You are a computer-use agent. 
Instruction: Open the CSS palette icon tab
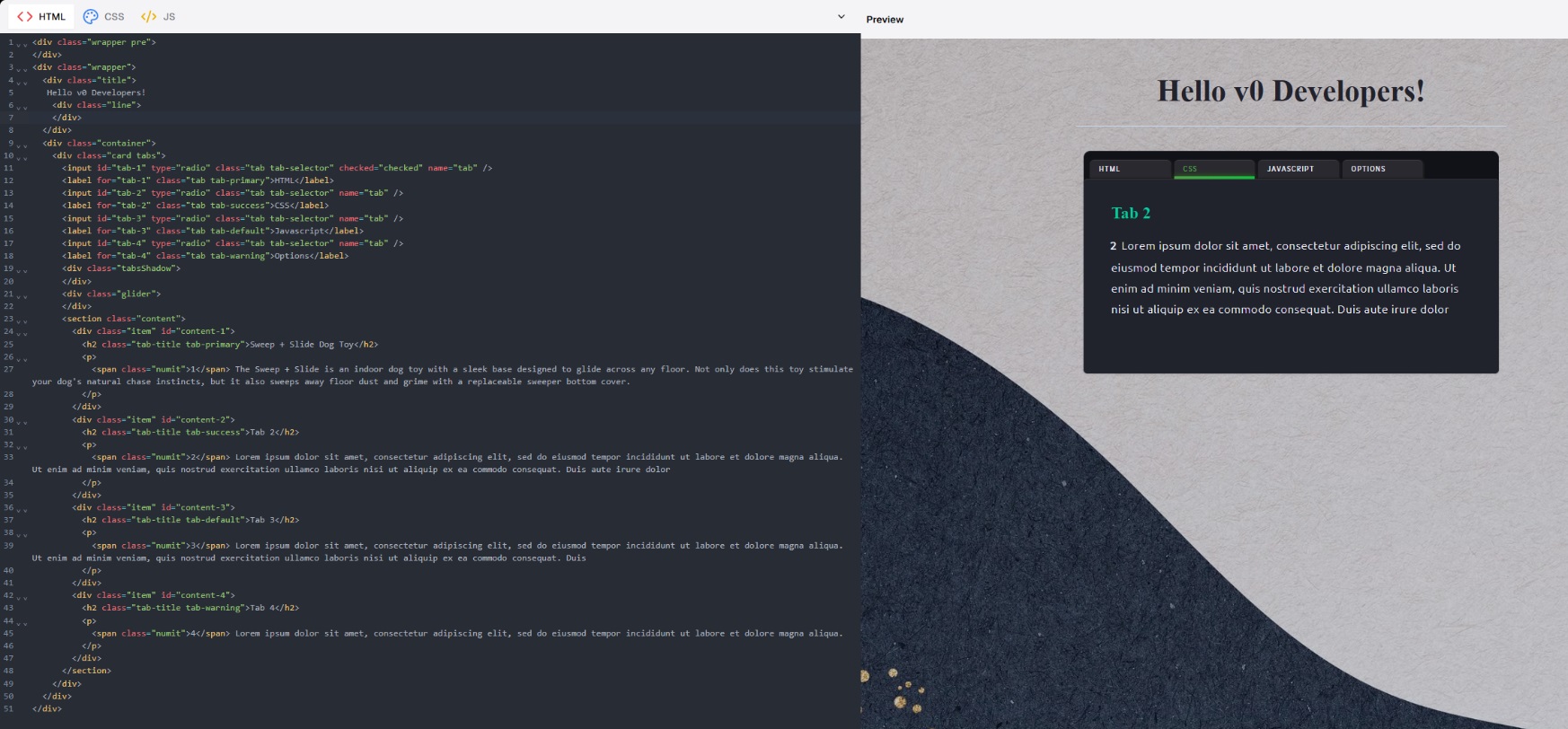pos(91,16)
